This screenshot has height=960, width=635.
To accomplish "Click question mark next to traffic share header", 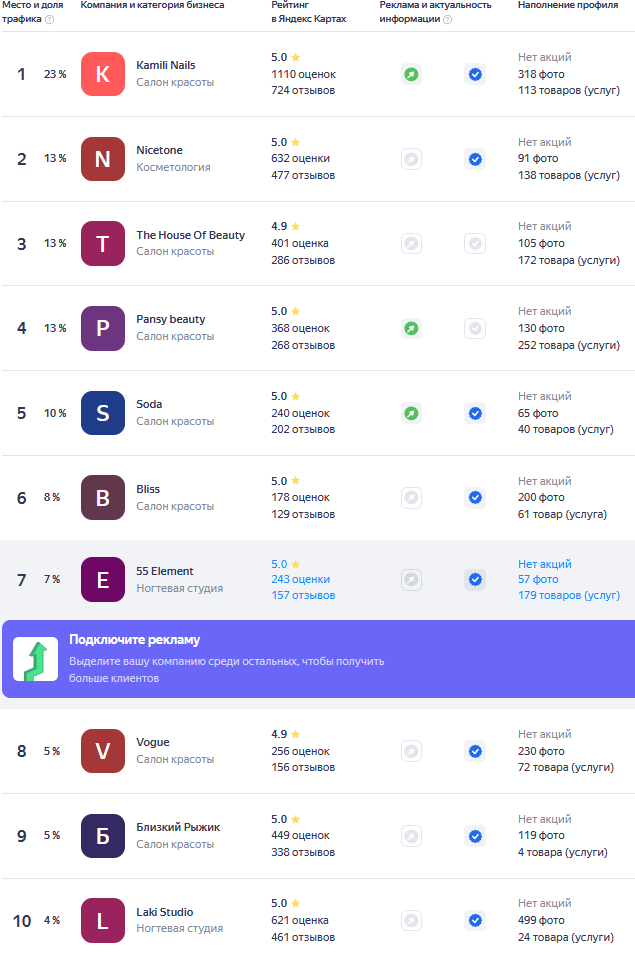I will click(50, 19).
